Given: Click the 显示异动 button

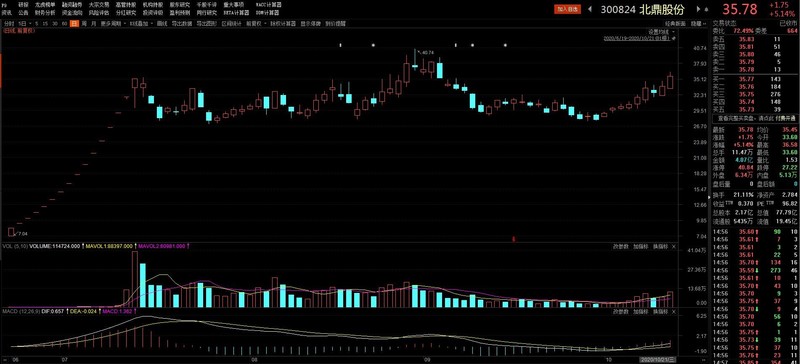Looking at the screenshot, I should coord(310,23).
